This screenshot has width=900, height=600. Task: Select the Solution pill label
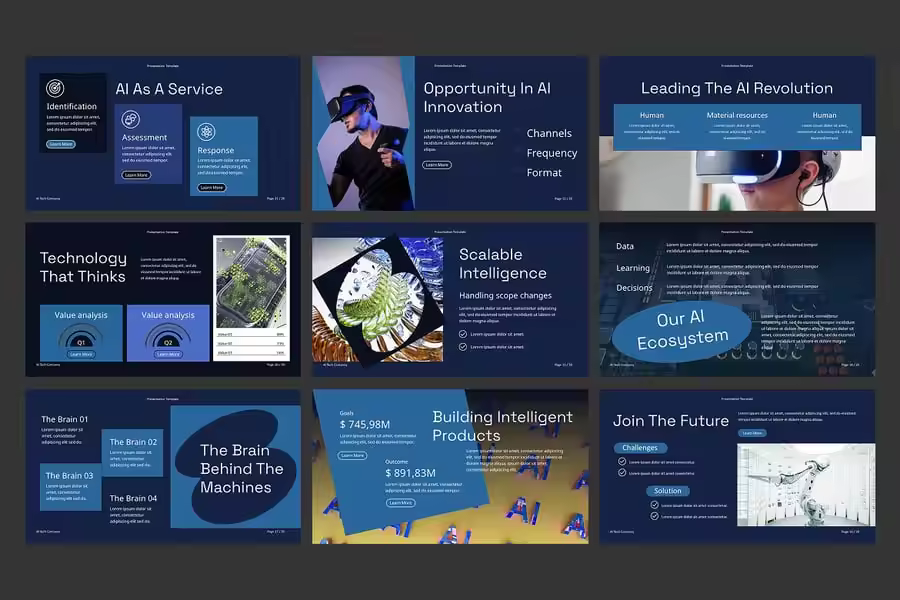pyautogui.click(x=667, y=491)
